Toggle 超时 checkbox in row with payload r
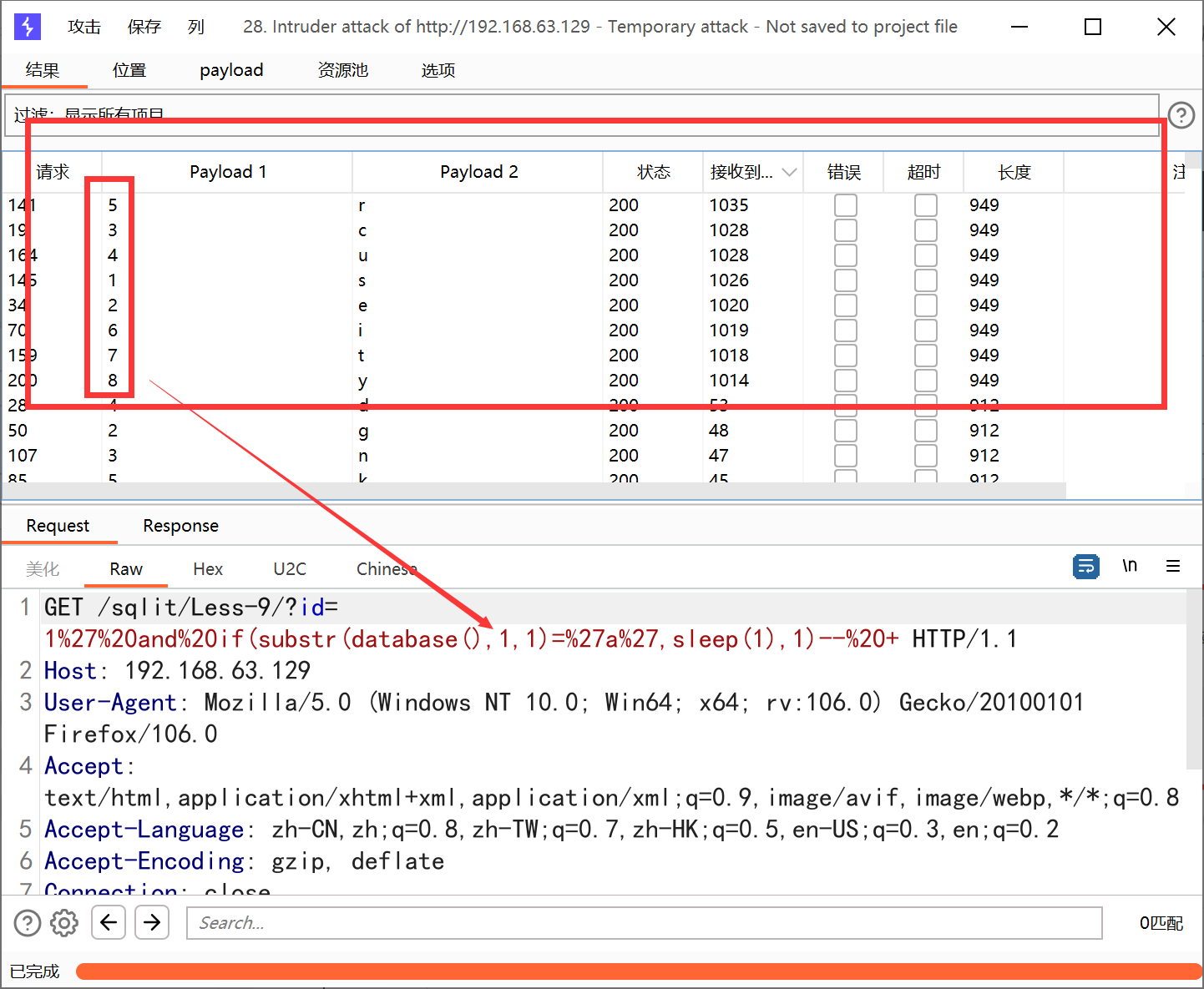 926,205
